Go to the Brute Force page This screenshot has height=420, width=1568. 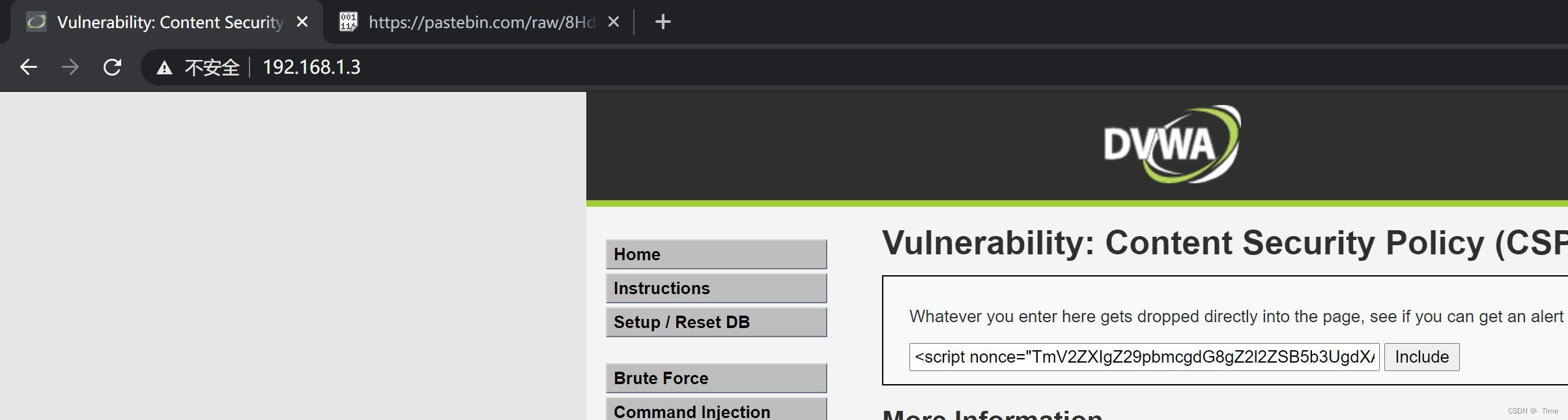(x=716, y=378)
